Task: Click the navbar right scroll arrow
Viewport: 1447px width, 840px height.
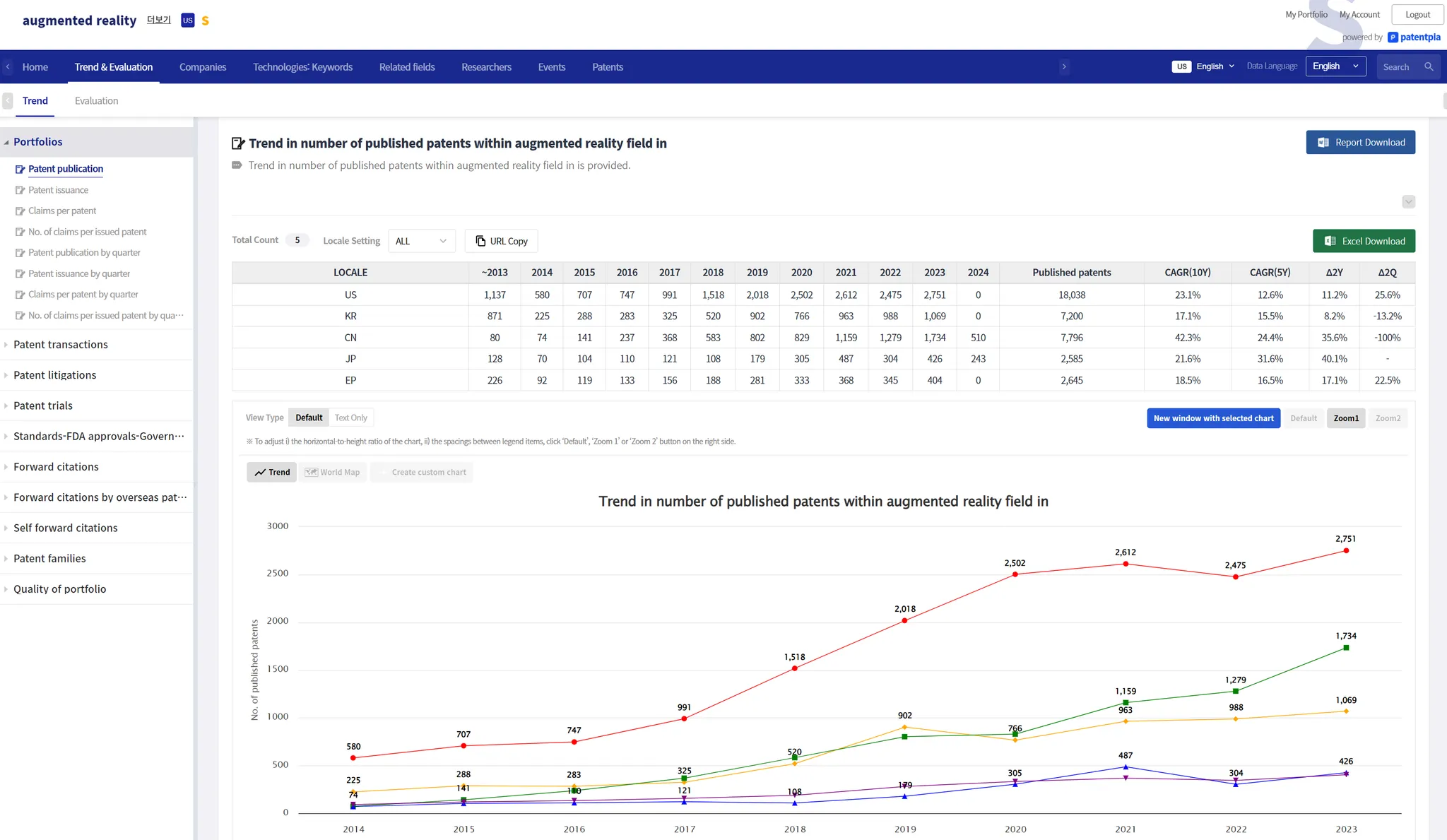Action: [1064, 66]
